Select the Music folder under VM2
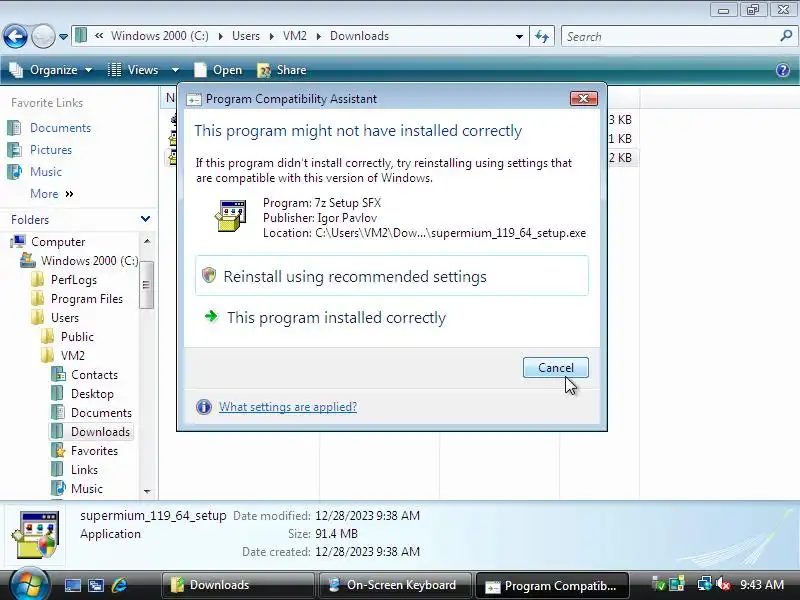Screen dimensions: 800x600 click(86, 489)
